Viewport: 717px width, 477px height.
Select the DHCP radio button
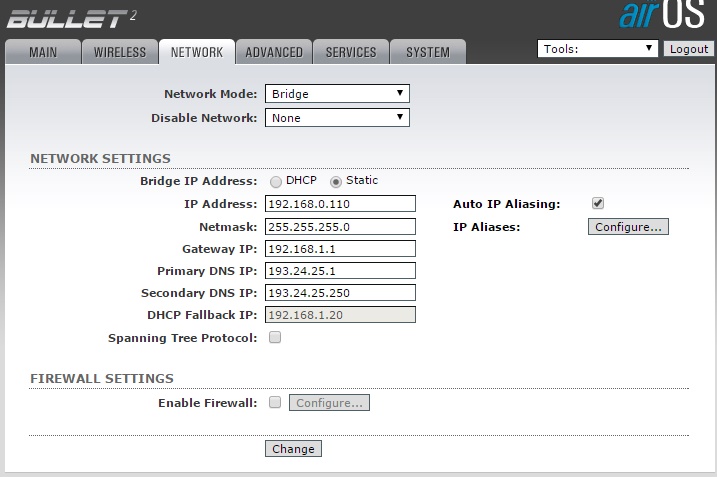pyautogui.click(x=276, y=181)
